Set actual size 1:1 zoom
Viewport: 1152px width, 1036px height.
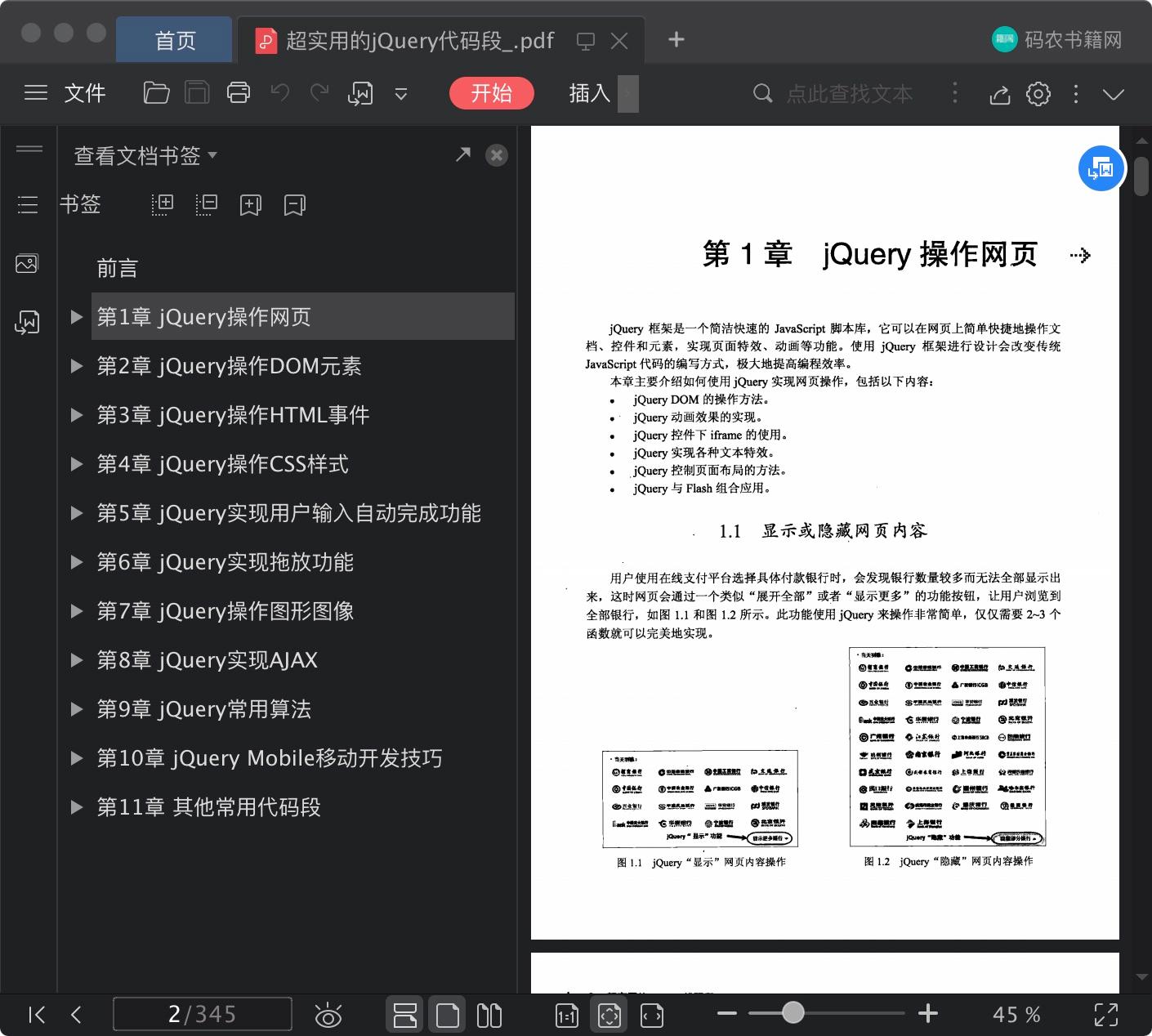pyautogui.click(x=566, y=1016)
